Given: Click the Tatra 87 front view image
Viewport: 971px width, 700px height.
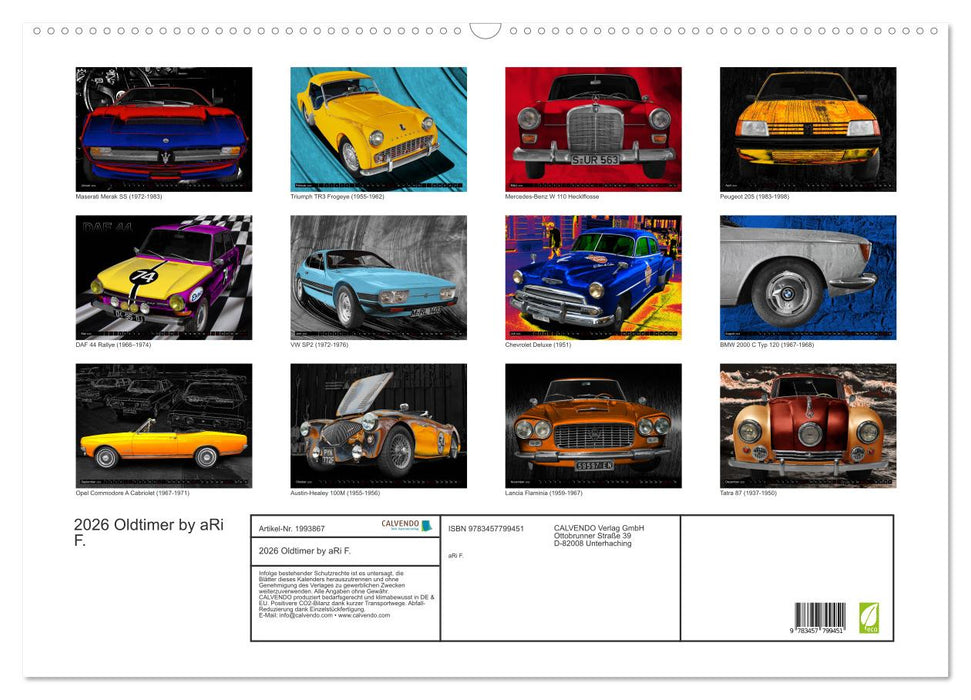Looking at the screenshot, I should tap(808, 425).
